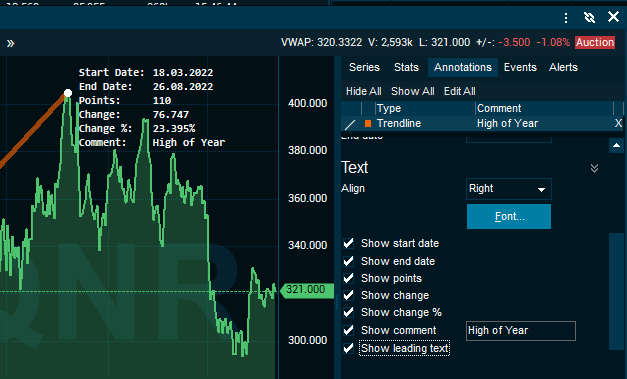Toggle the unlink chart icon

589,18
